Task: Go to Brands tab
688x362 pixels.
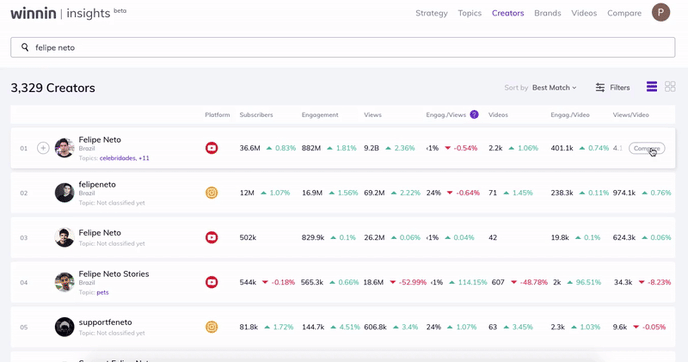Action: (x=547, y=13)
